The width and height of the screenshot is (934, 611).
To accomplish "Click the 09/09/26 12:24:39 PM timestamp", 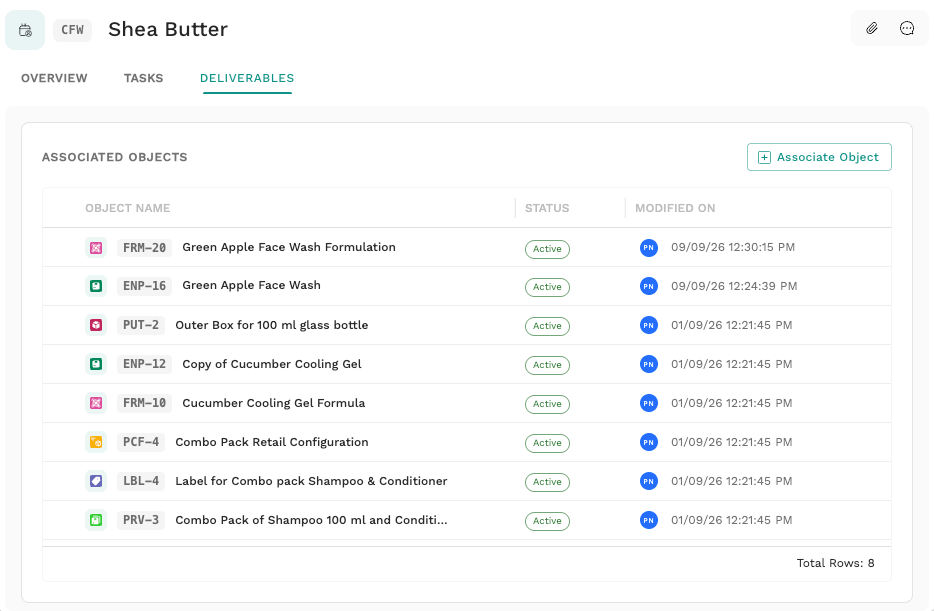I will (x=734, y=286).
